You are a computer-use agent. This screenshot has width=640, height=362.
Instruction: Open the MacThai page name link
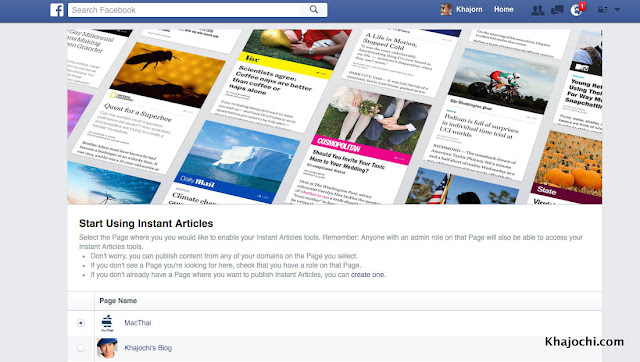138,323
